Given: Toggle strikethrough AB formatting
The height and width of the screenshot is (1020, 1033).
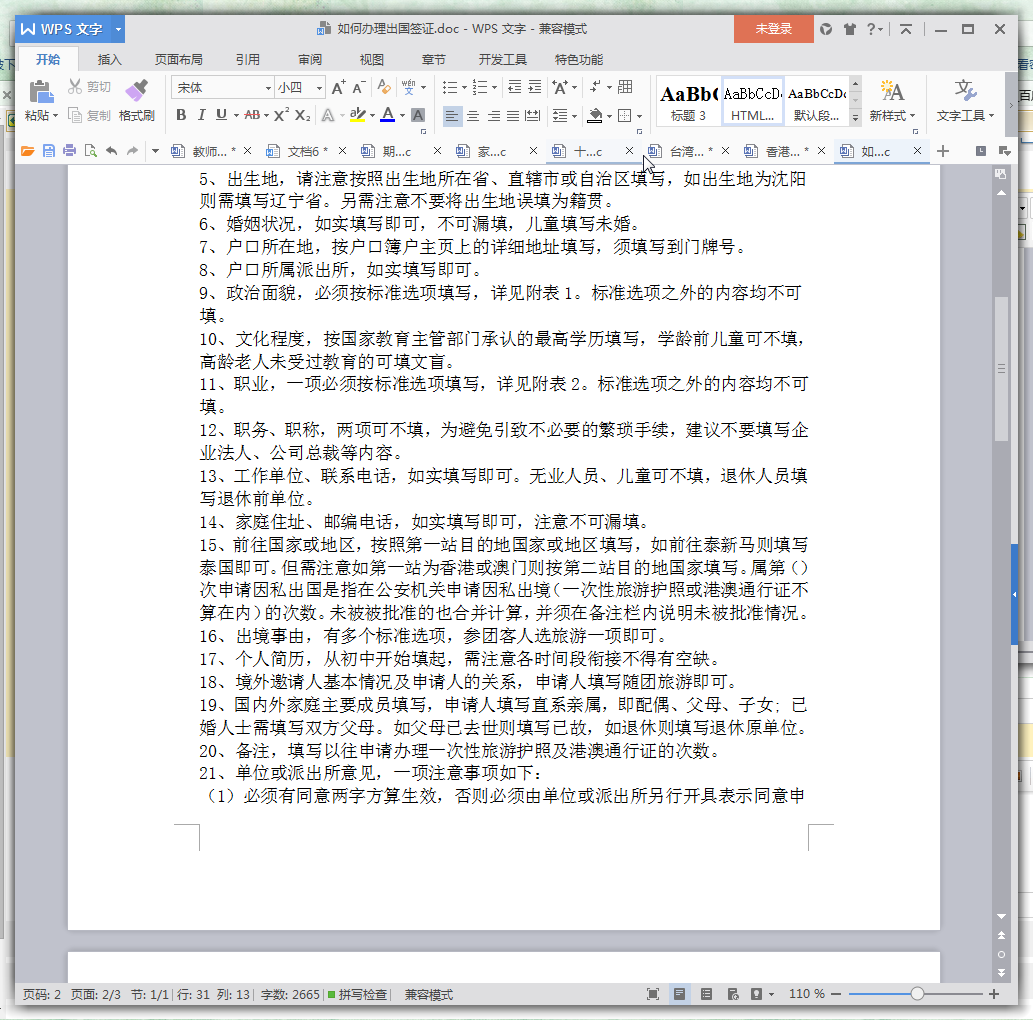Looking at the screenshot, I should 252,115.
